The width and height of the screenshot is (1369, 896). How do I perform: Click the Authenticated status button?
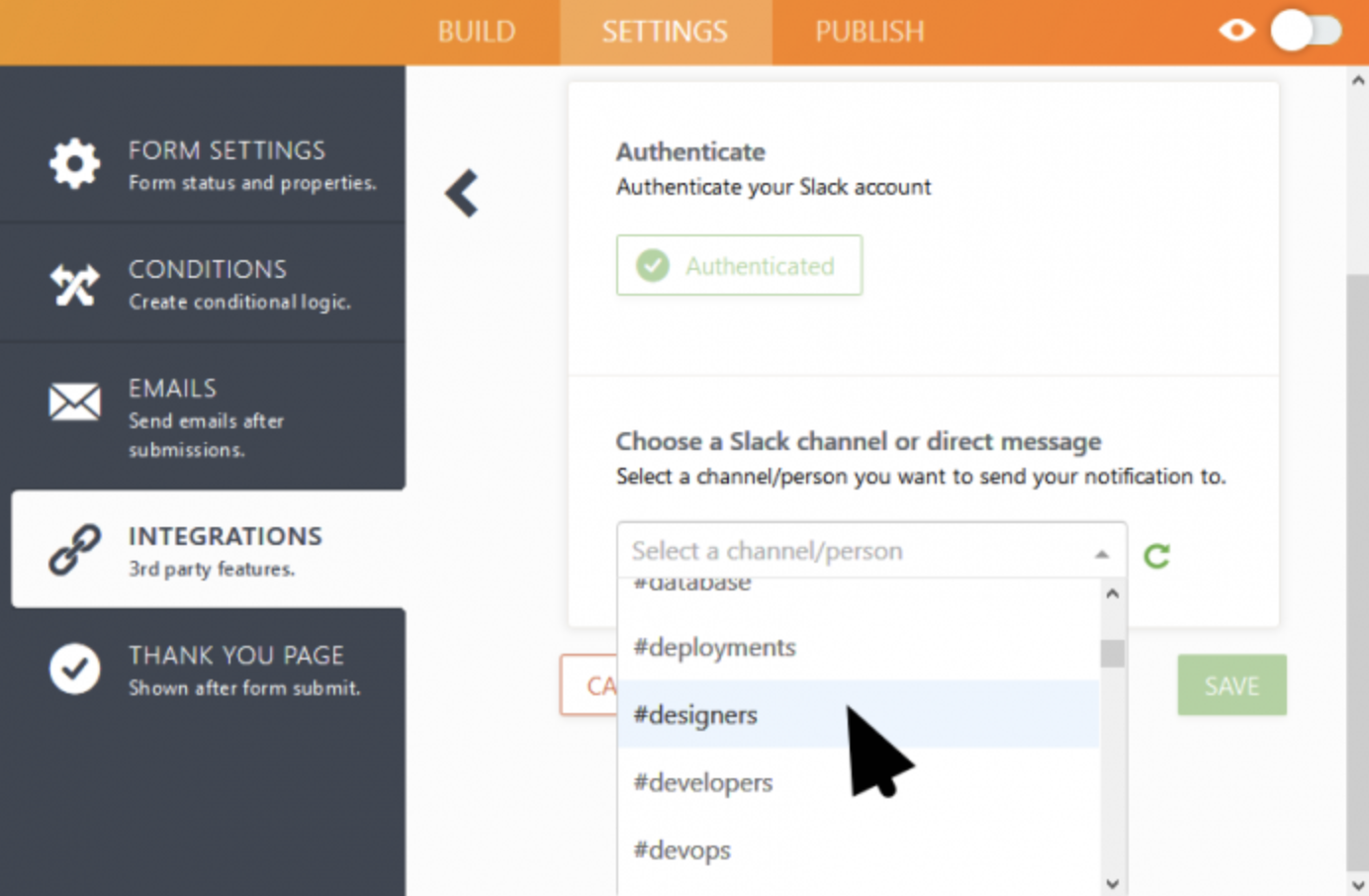[x=739, y=265]
